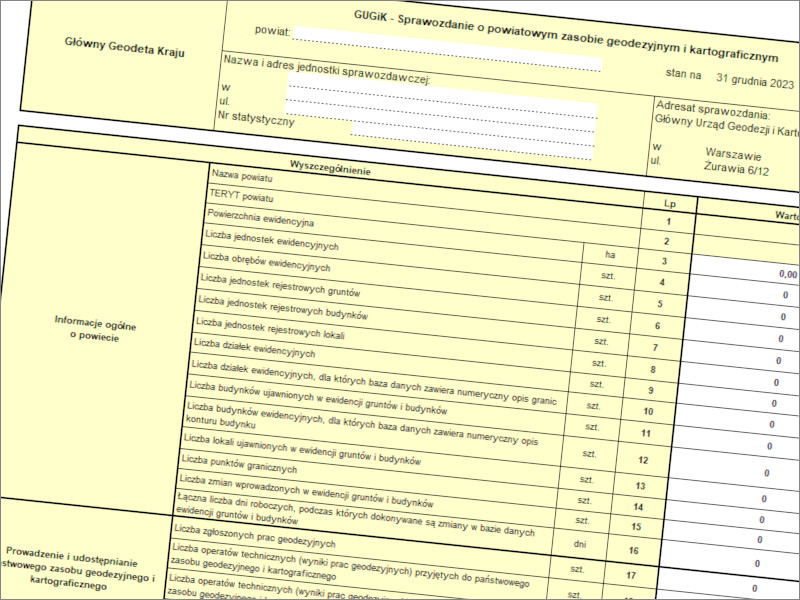Click row number 10 cell

click(x=648, y=411)
